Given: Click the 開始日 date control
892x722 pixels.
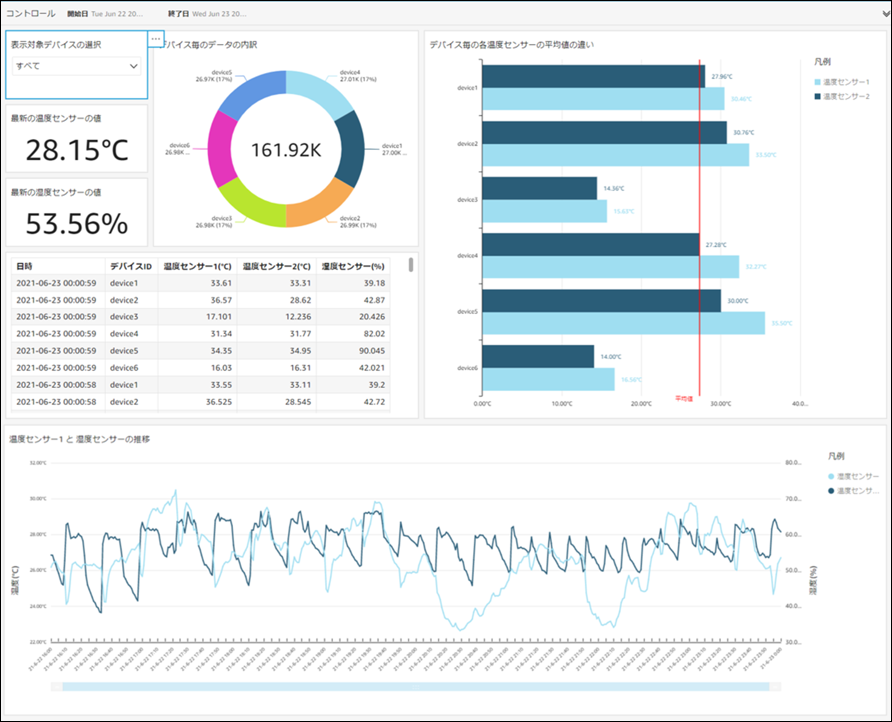Looking at the screenshot, I should click(105, 14).
